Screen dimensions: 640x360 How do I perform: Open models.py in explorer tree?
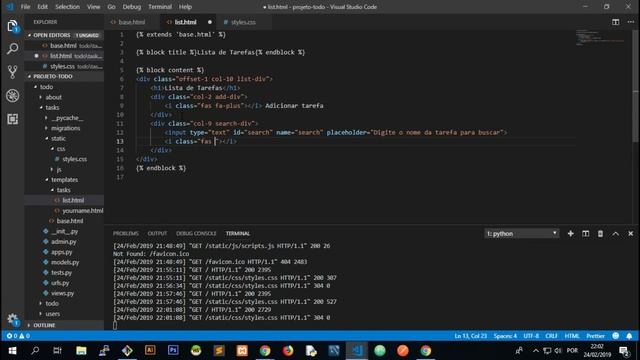pos(64,262)
